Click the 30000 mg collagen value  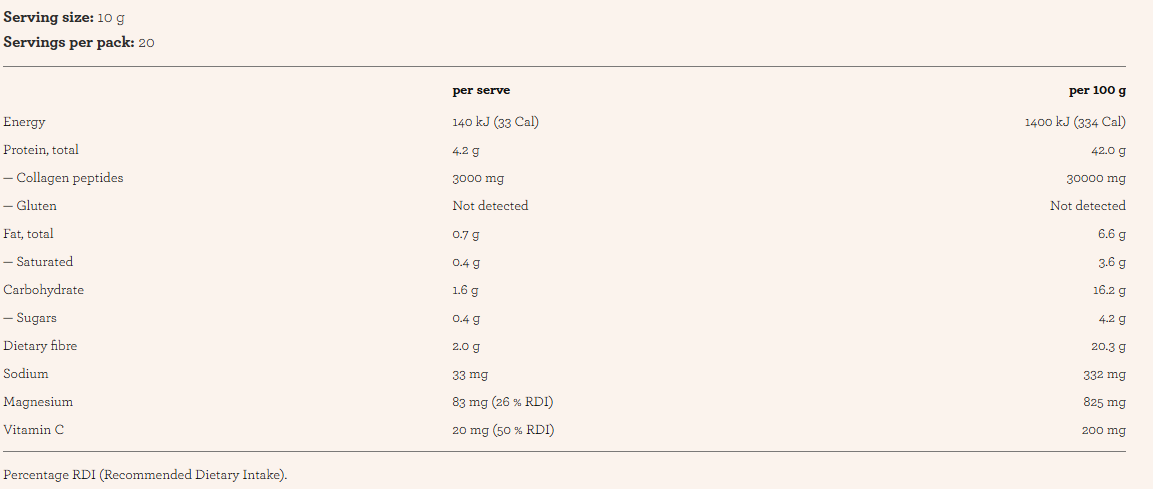[x=1096, y=178]
